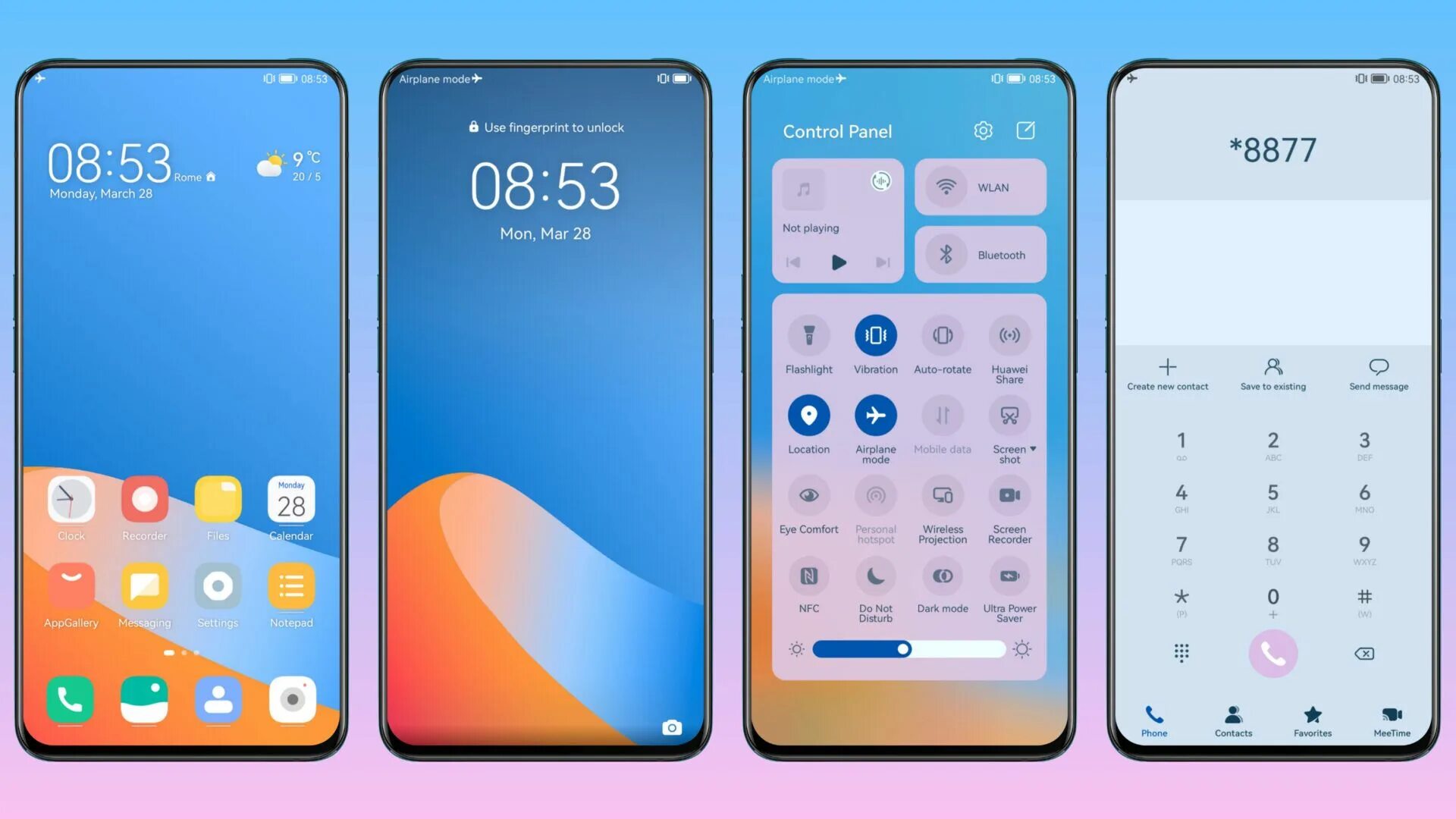1456x819 pixels.
Task: Toggle Auto-rotate screen
Action: coord(941,336)
